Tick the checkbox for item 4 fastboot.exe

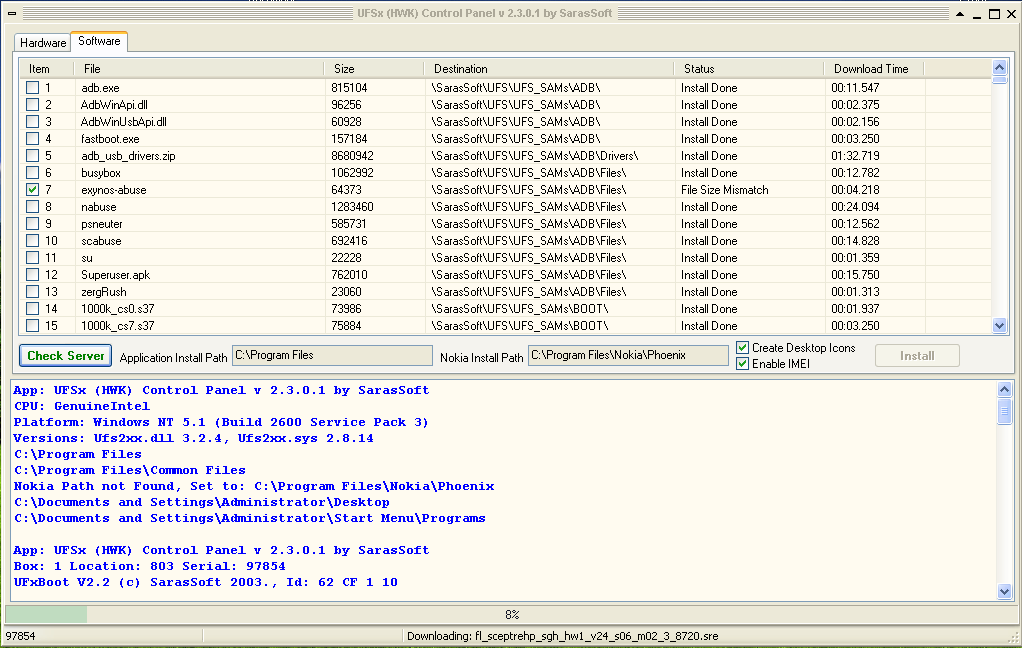click(x=33, y=138)
